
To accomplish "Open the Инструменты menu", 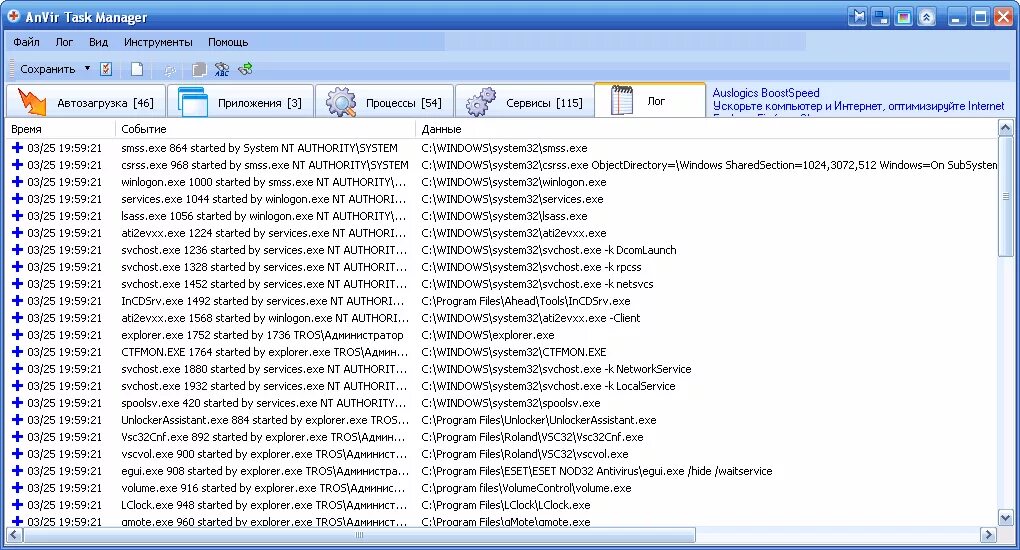I will [x=158, y=42].
